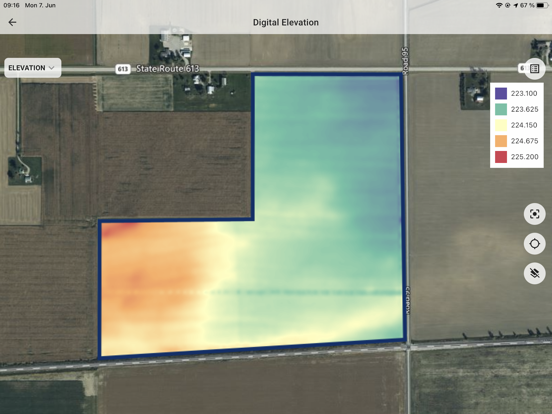Viewport: 552px width, 414px height.
Task: Tap the 613 route shield marker
Action: point(123,69)
